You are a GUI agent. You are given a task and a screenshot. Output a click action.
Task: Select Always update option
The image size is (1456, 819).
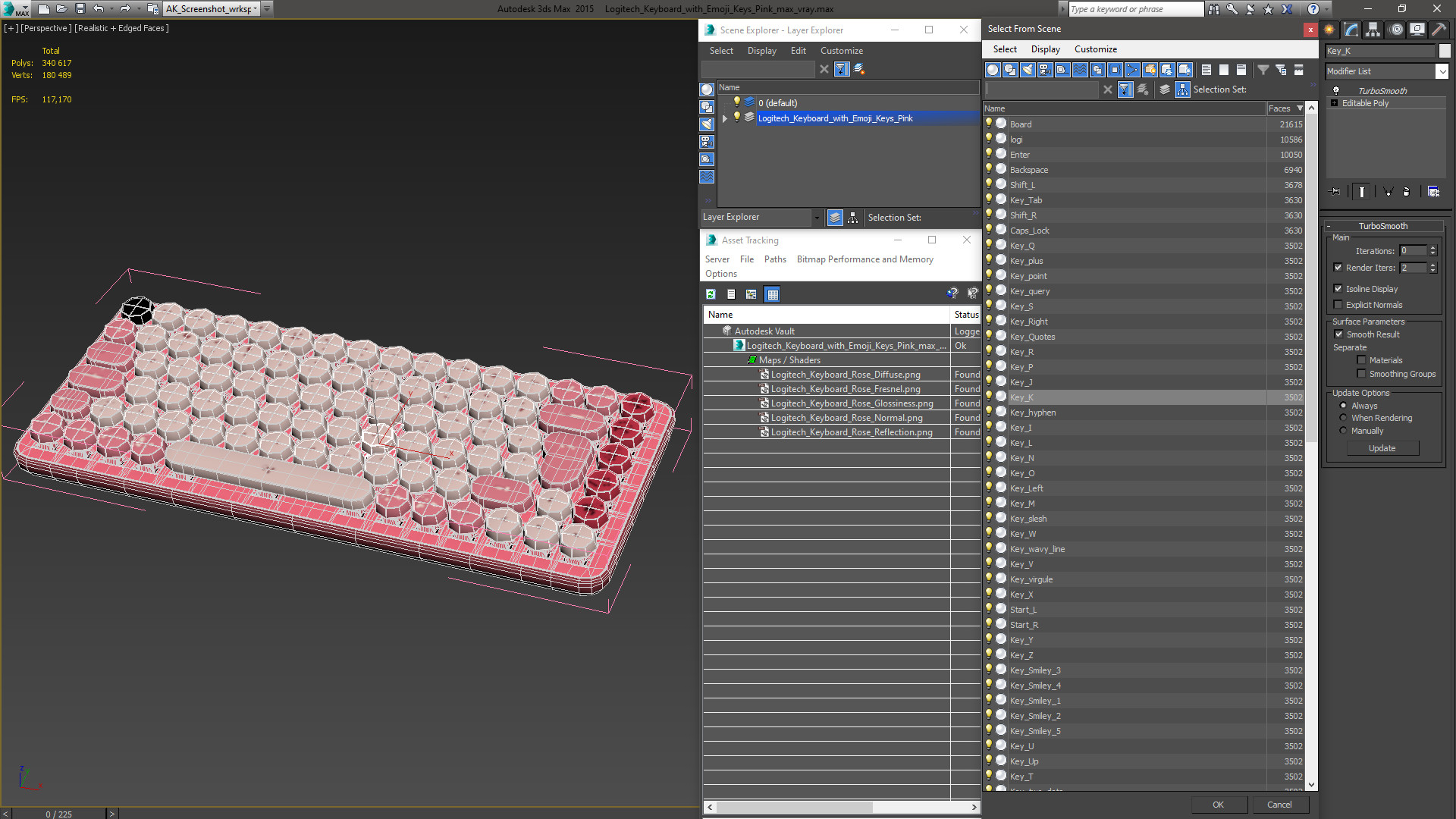coord(1343,406)
